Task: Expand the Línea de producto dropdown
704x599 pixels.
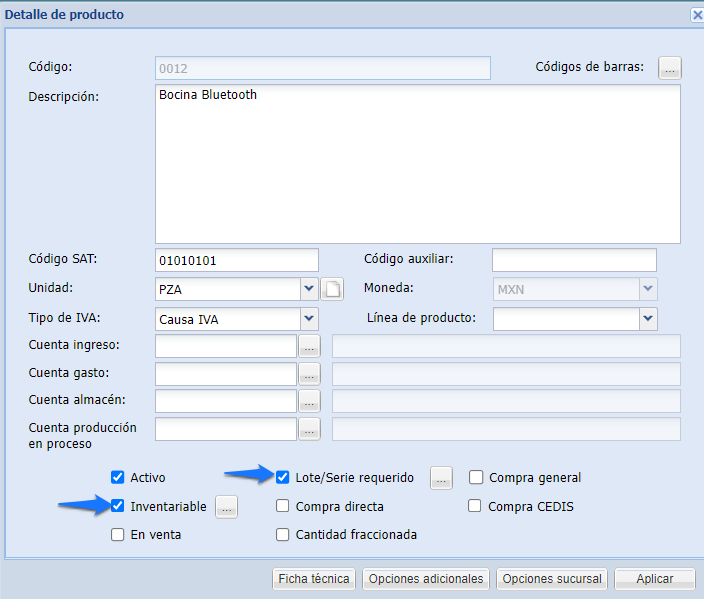Action: [x=648, y=319]
